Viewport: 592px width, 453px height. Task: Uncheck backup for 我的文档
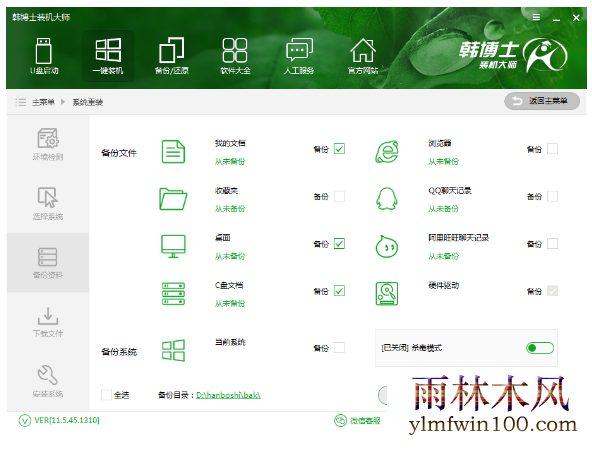[x=339, y=149]
